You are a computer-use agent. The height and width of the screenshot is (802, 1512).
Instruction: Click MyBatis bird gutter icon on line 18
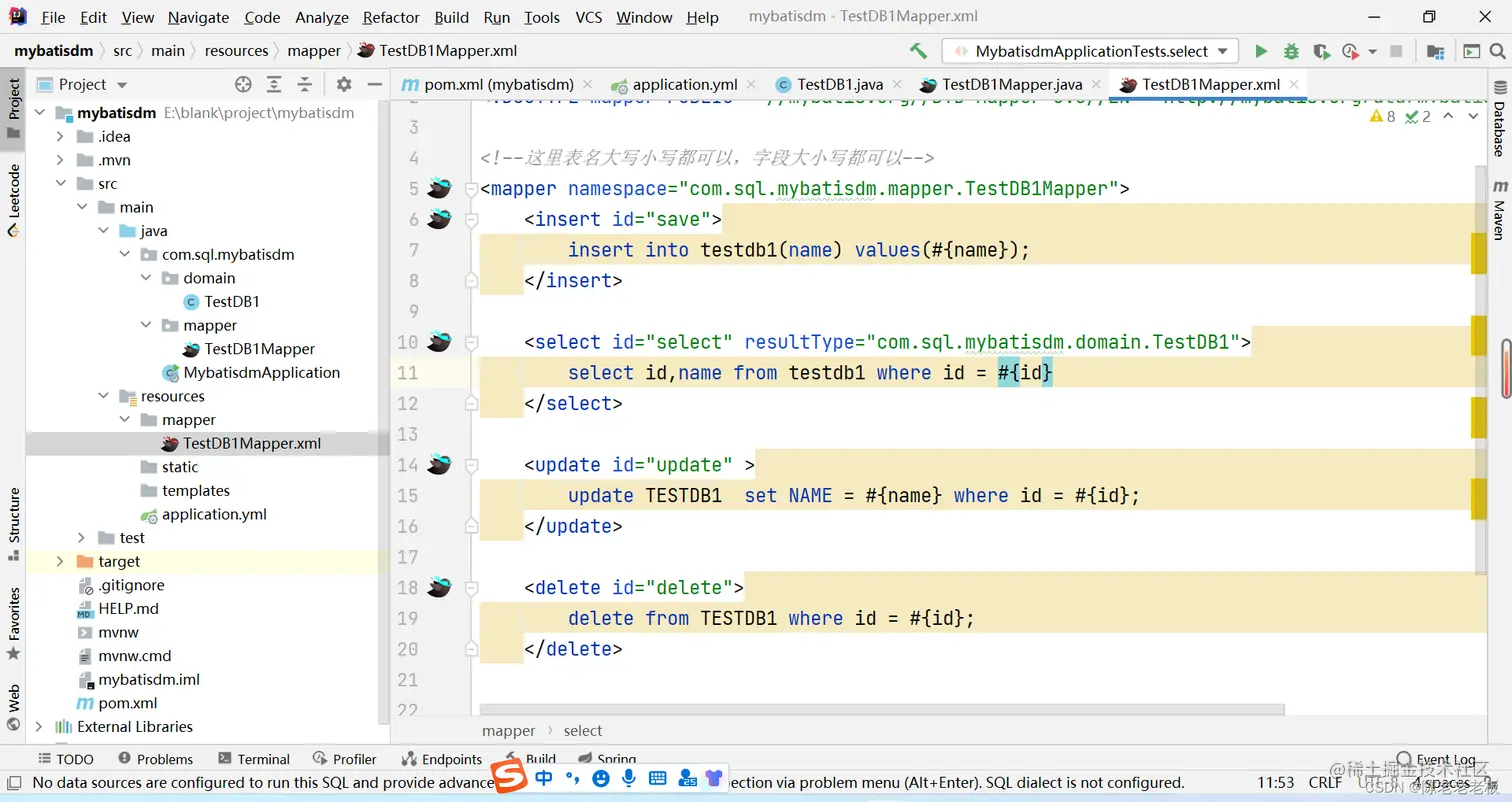[x=439, y=587]
